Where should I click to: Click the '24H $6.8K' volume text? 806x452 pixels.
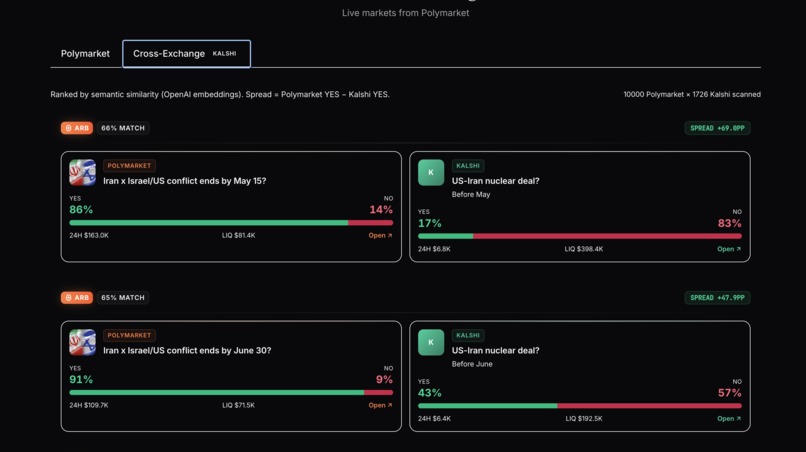(x=434, y=249)
